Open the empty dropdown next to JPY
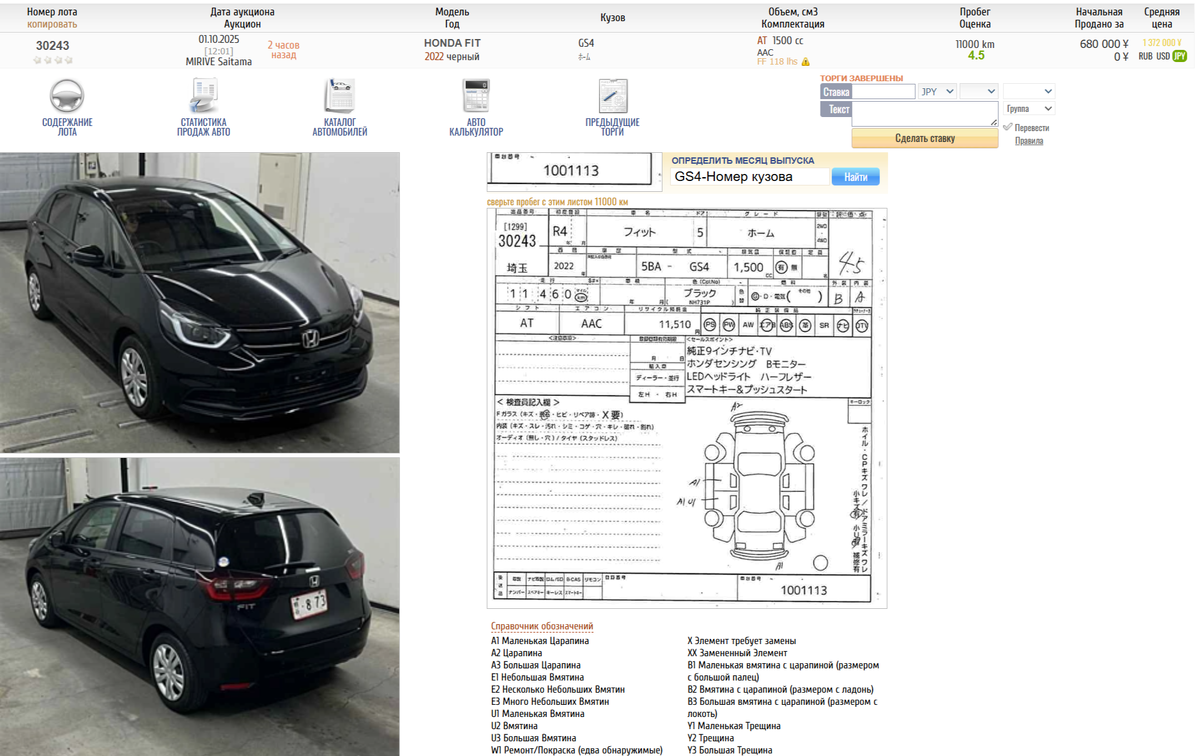The width and height of the screenshot is (1200, 756). click(x=978, y=91)
